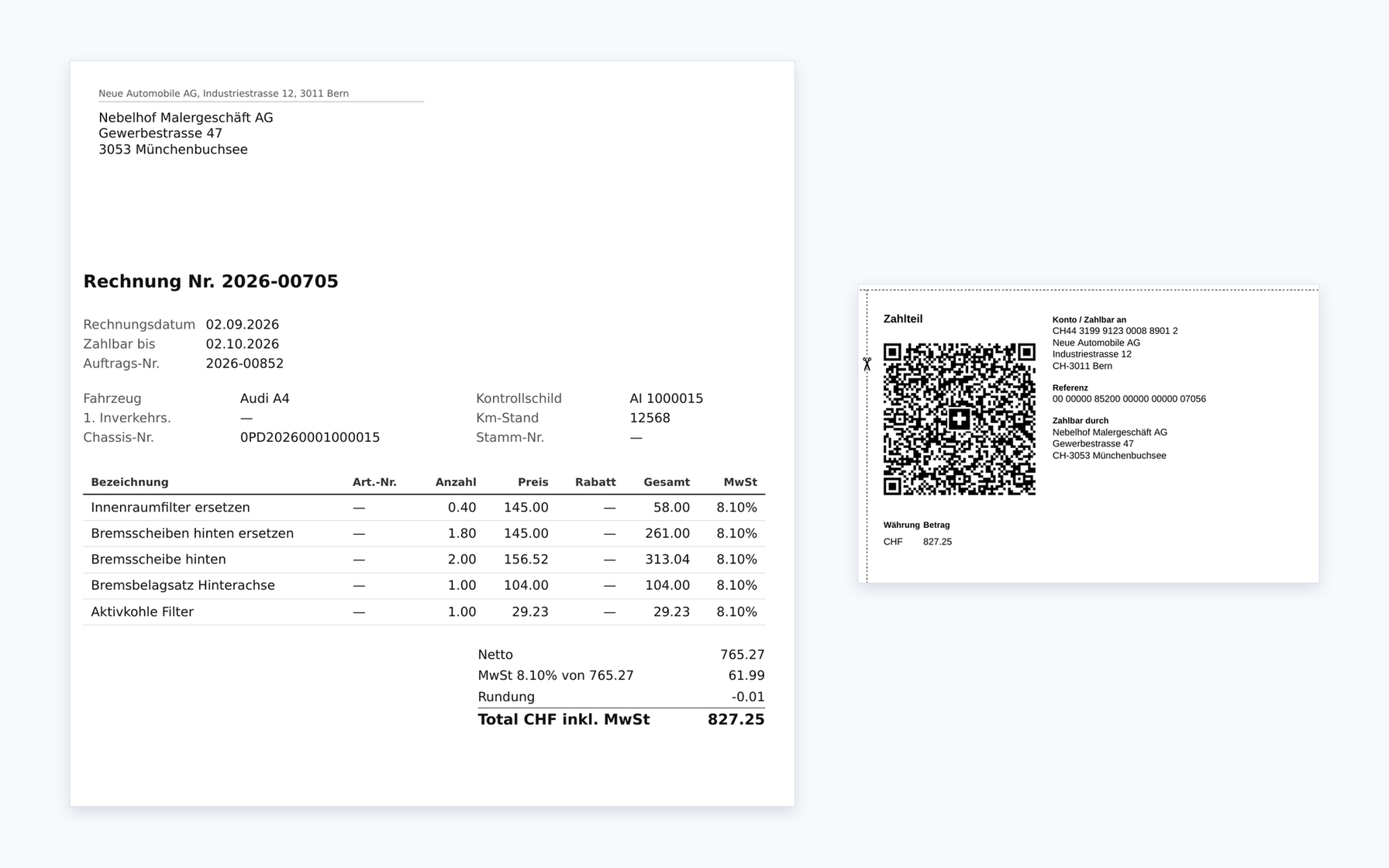
Task: Click reference number 00 00000 85200 00000 00000 07056
Action: [x=1129, y=399]
